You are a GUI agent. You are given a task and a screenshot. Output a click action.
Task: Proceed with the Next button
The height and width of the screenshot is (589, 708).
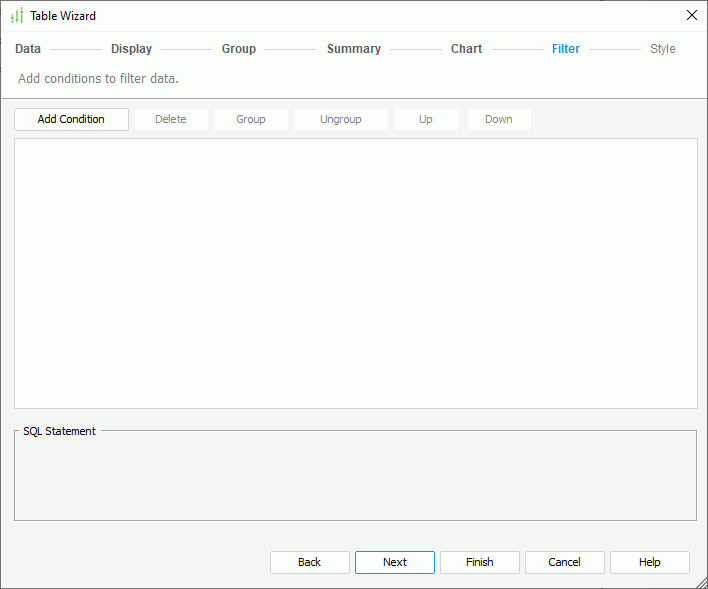(395, 562)
